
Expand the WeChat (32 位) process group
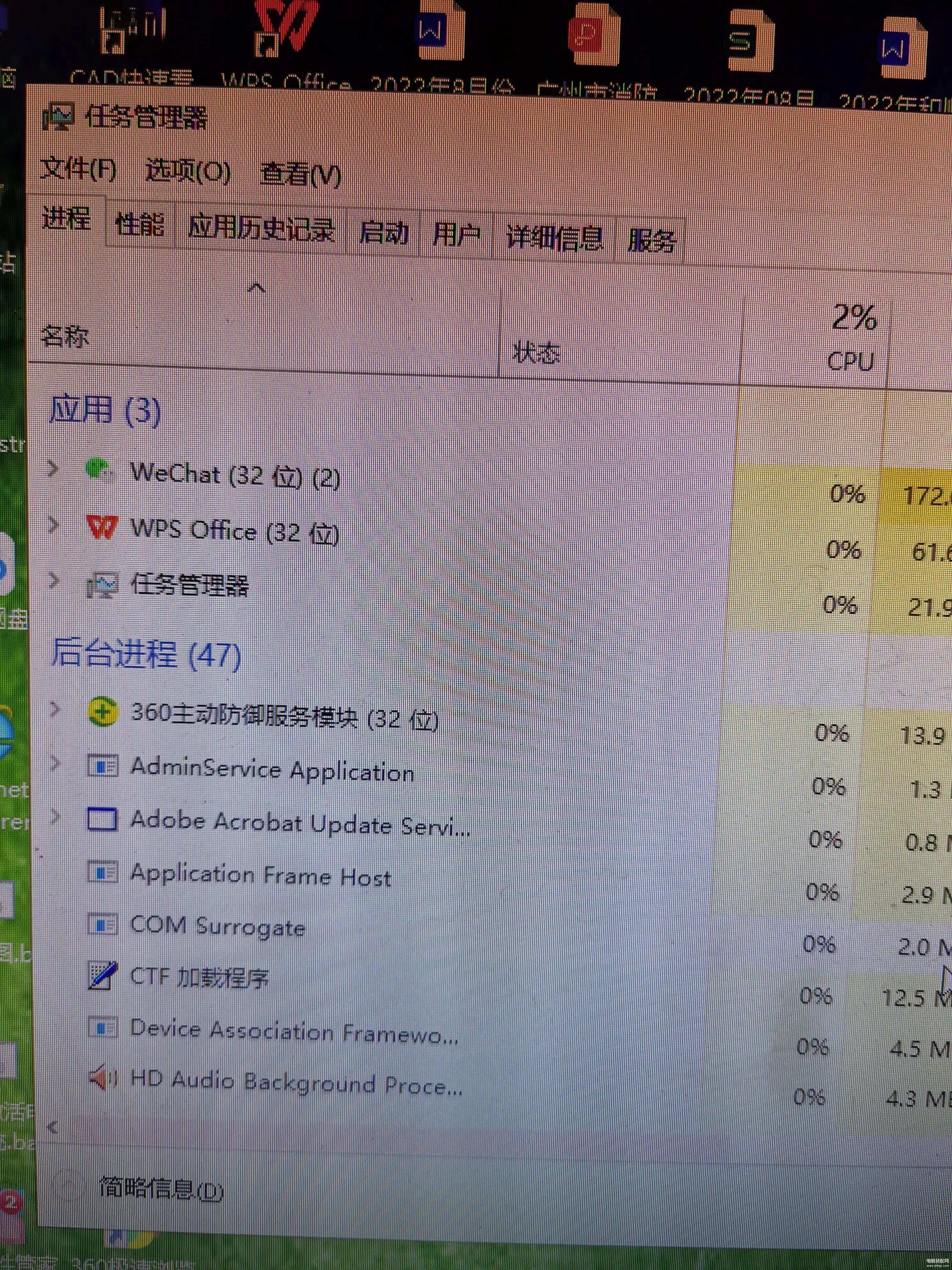pyautogui.click(x=53, y=469)
